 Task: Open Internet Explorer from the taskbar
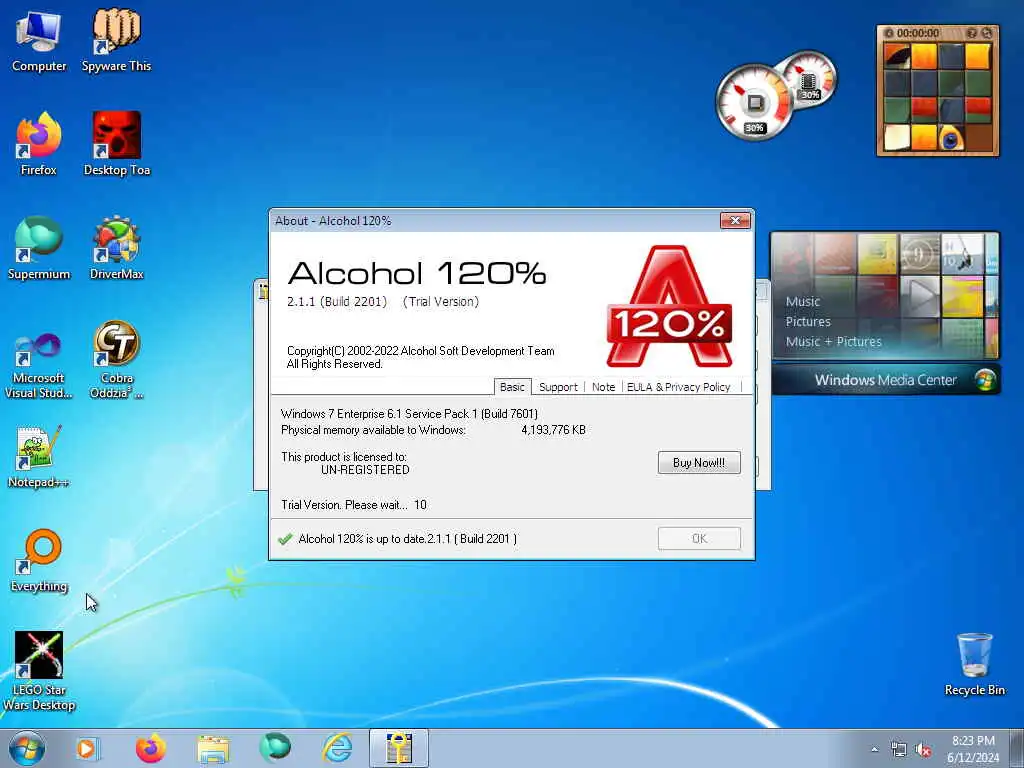point(338,748)
